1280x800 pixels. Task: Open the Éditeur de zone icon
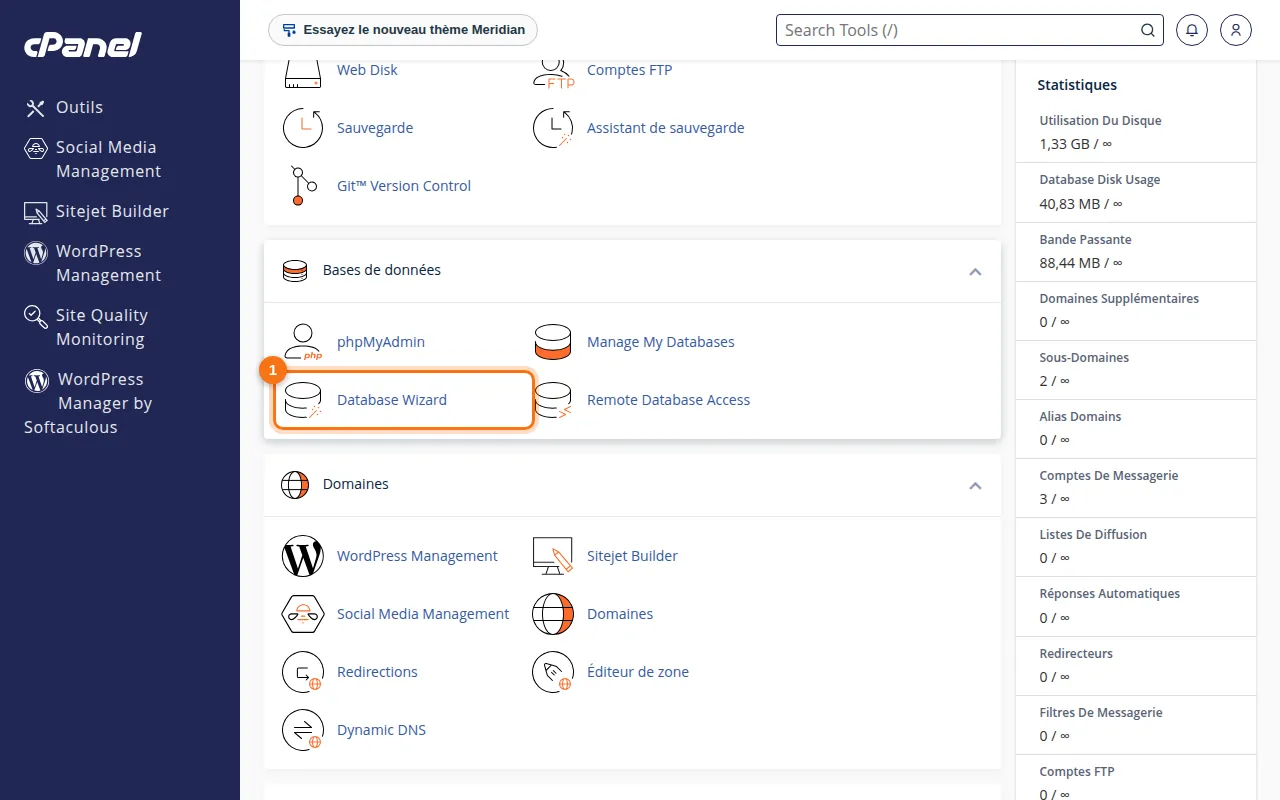[x=553, y=672]
